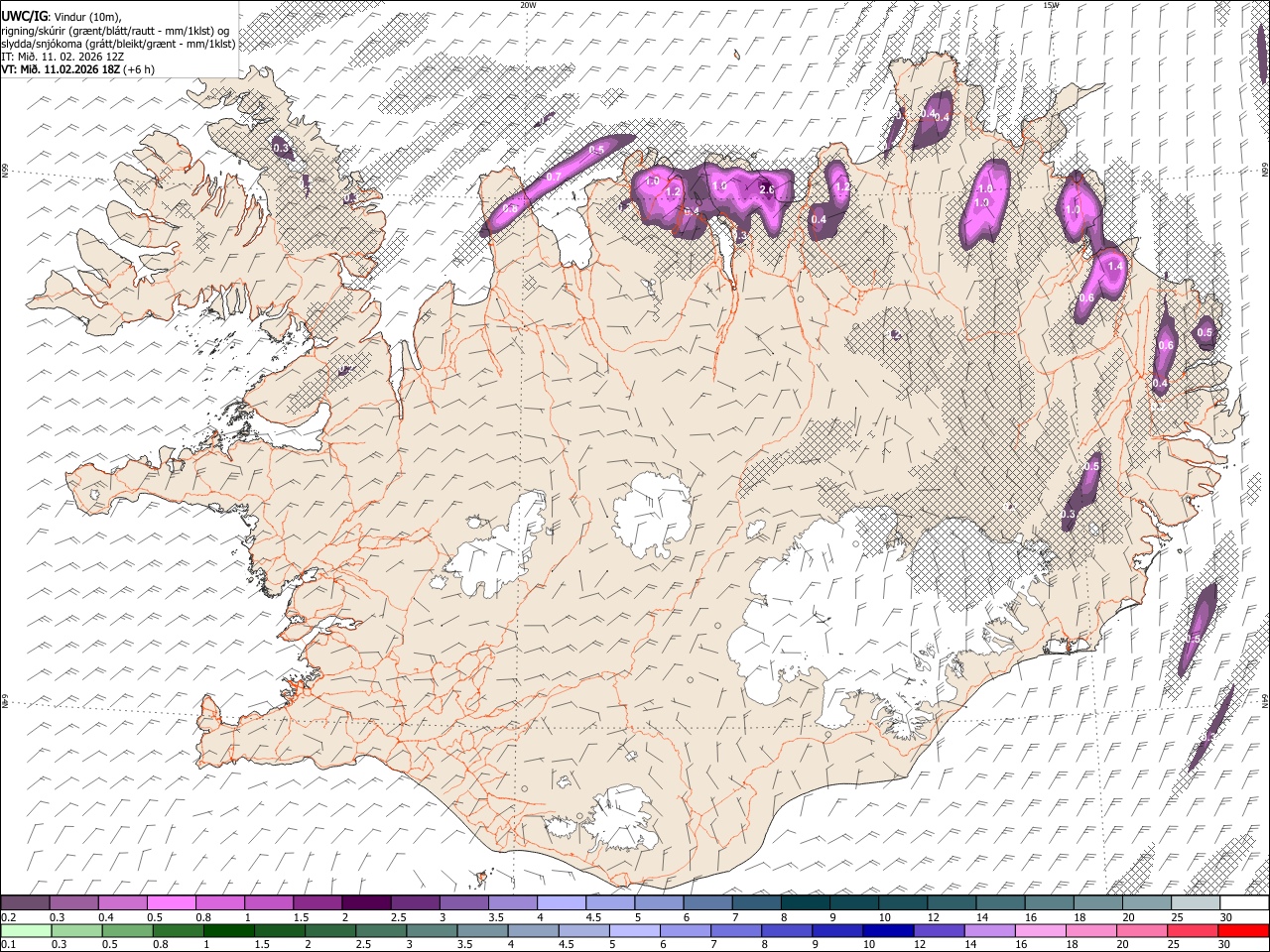The height and width of the screenshot is (952, 1270).
Task: Click the 'VT: Mið. 11.02.2026 18Z' valid time
Action: (x=61, y=69)
